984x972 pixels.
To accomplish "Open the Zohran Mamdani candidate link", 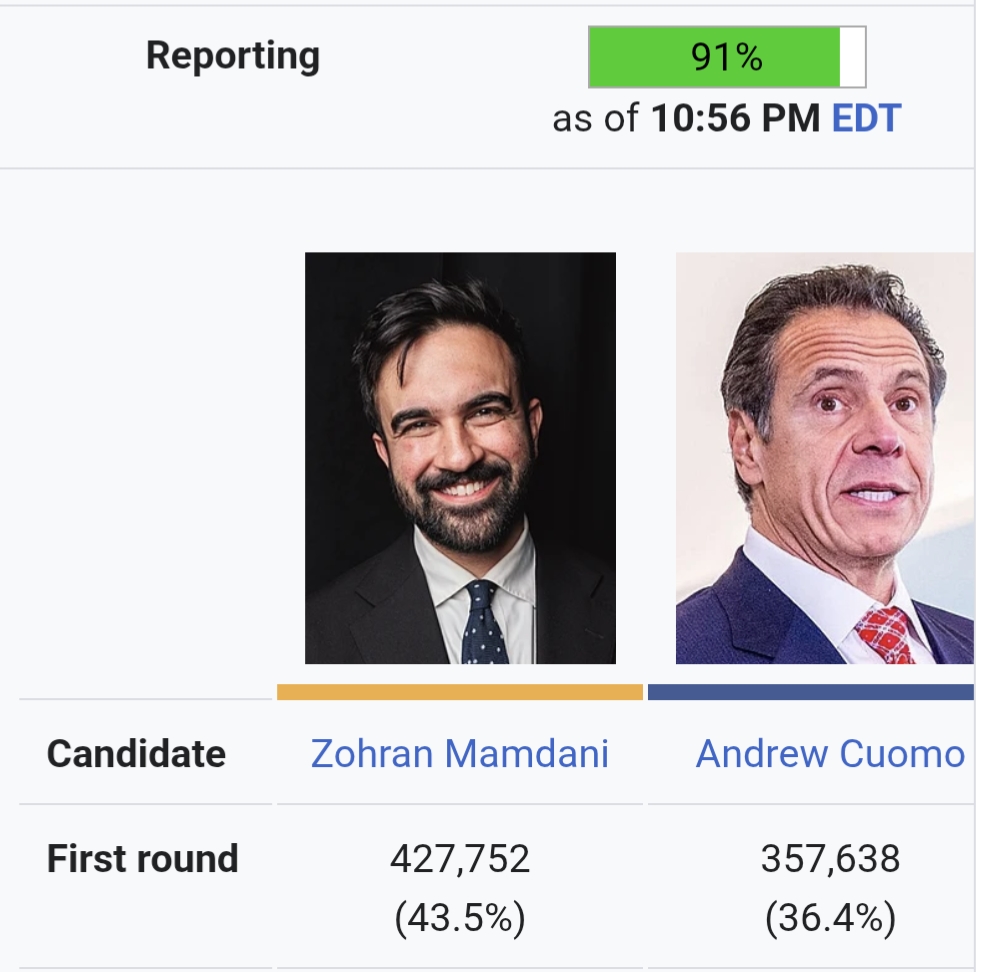I will point(459,753).
